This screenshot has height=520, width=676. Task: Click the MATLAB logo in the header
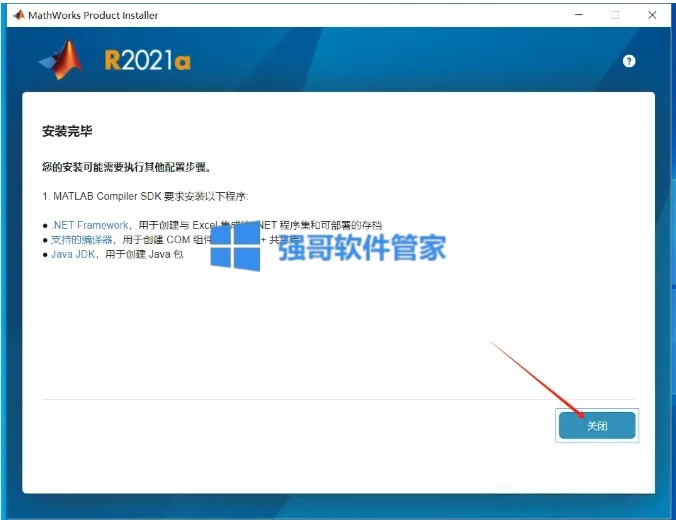(x=61, y=60)
